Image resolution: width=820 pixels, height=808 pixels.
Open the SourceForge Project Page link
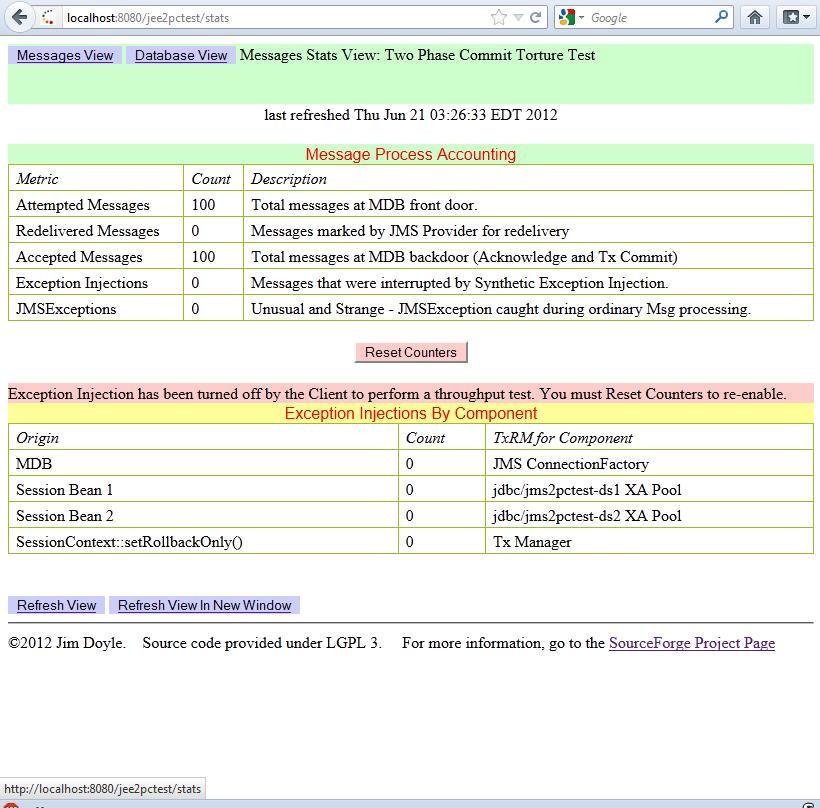tap(691, 643)
